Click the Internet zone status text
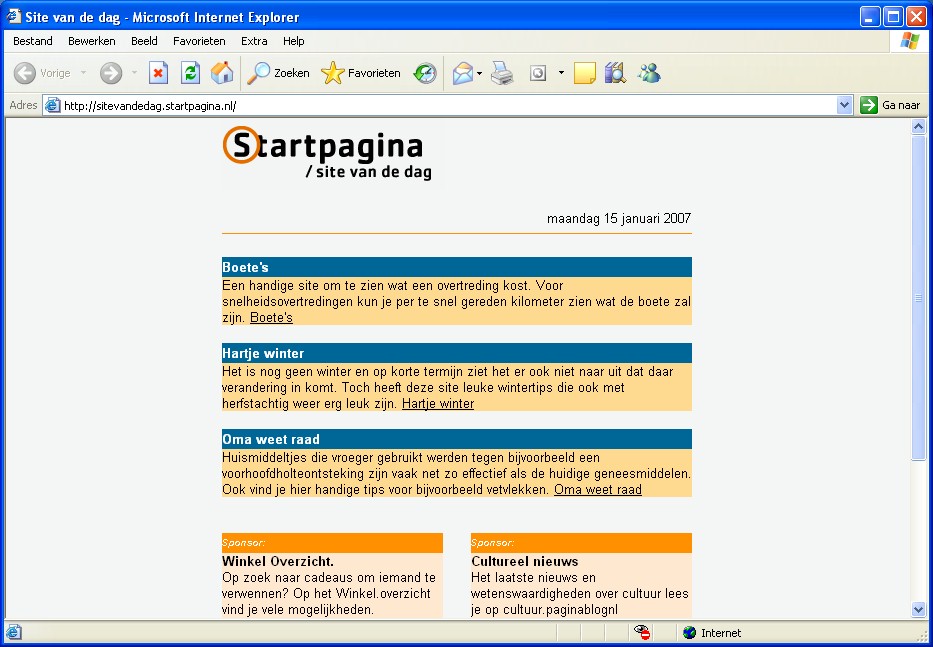 pyautogui.click(x=721, y=633)
